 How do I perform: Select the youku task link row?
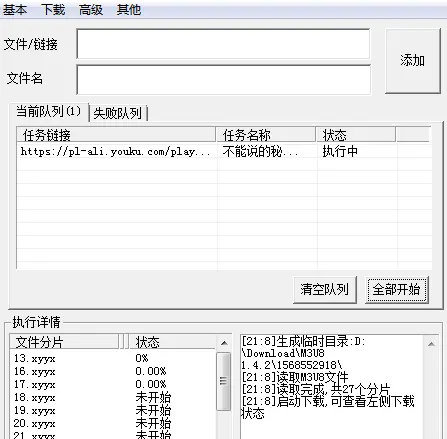(x=224, y=152)
